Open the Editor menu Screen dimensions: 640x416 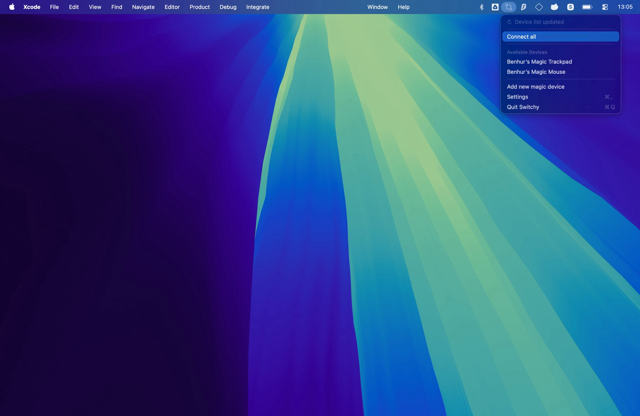[172, 7]
